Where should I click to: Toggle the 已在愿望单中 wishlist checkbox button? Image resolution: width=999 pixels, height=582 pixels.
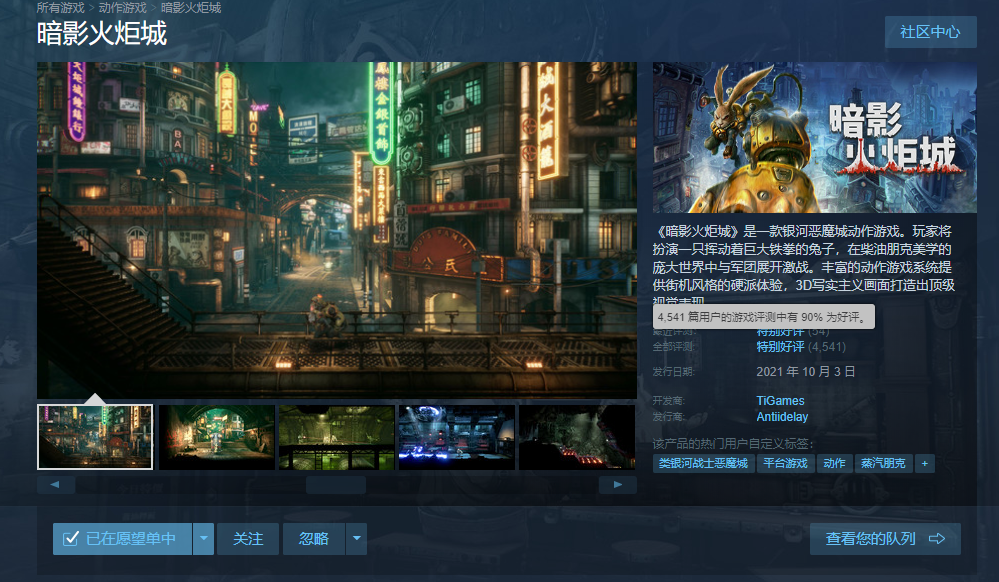click(122, 539)
